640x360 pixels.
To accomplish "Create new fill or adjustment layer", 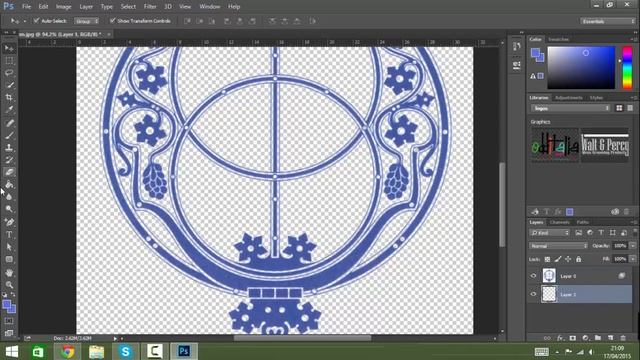I will tap(585, 338).
